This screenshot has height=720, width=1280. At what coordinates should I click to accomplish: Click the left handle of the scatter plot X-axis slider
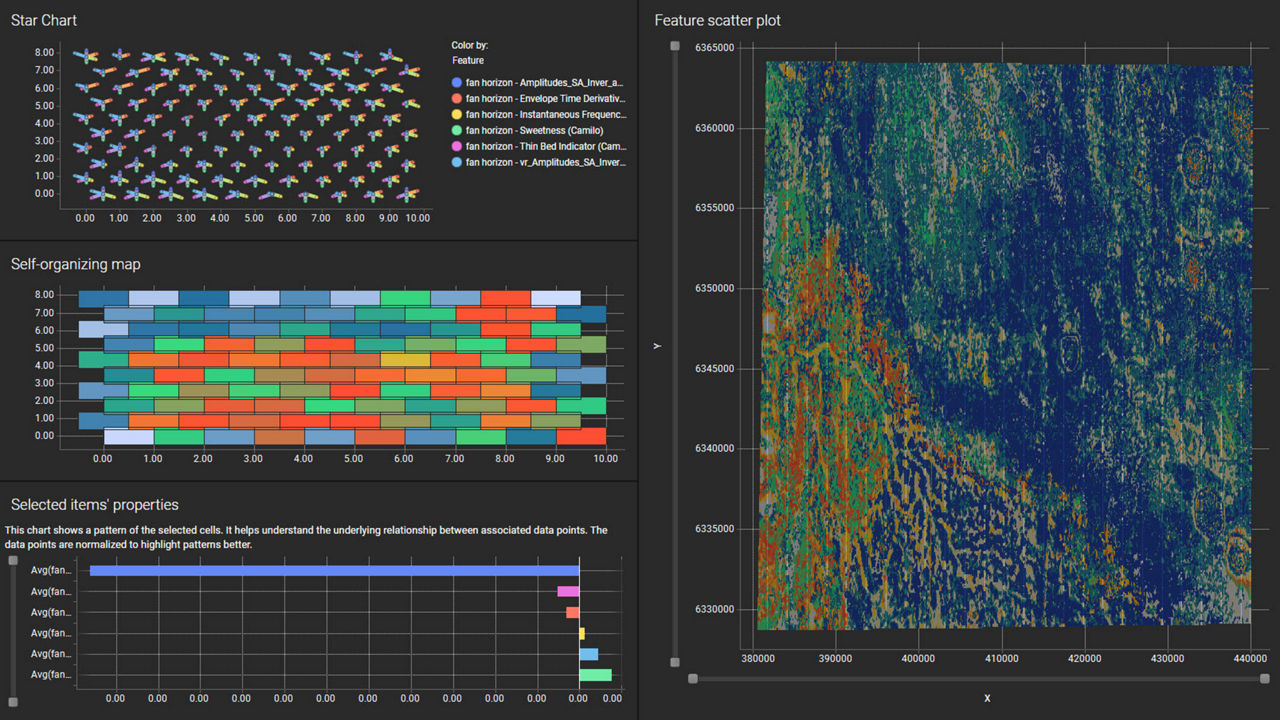[x=693, y=679]
